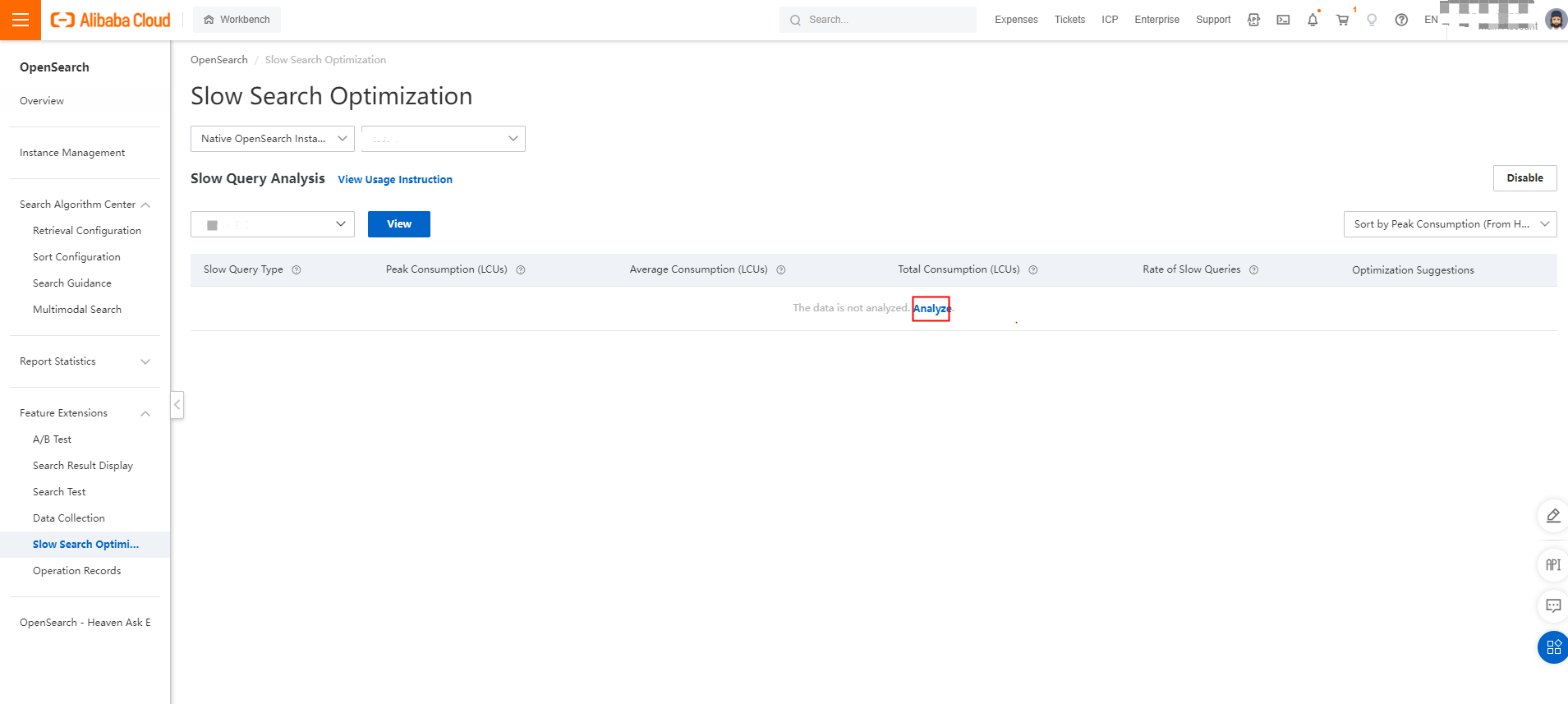
Task: Open View Usage Instruction link
Action: [395, 180]
